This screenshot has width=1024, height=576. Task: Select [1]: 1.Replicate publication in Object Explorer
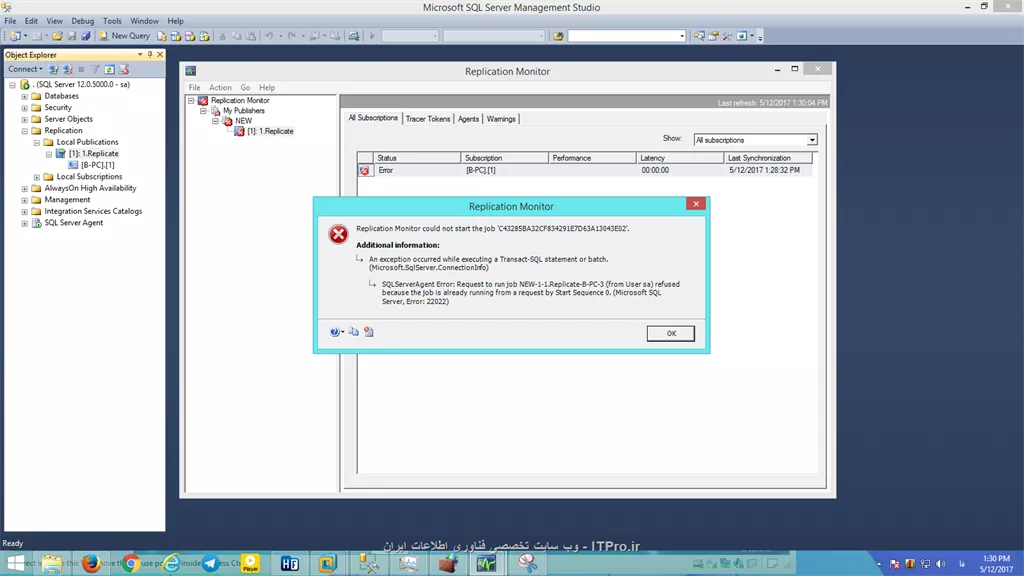coord(93,153)
